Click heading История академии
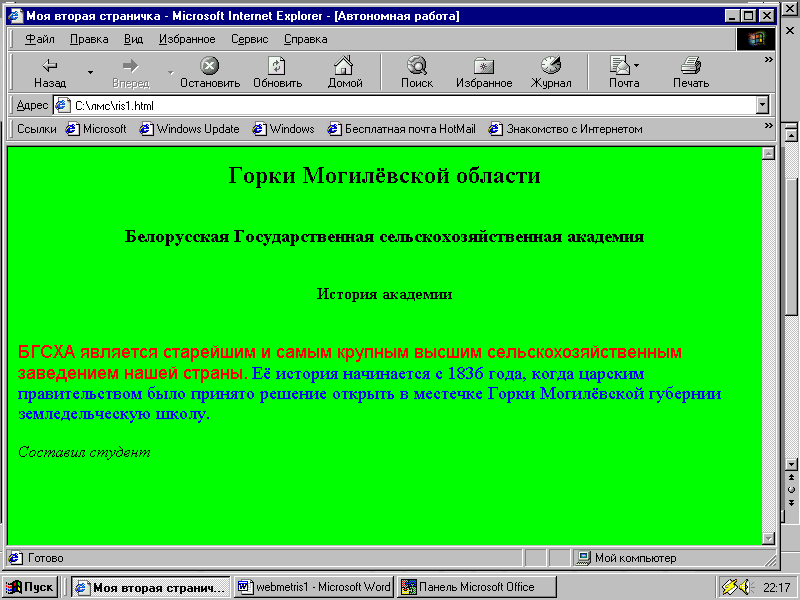Image resolution: width=800 pixels, height=600 pixels. [384, 294]
